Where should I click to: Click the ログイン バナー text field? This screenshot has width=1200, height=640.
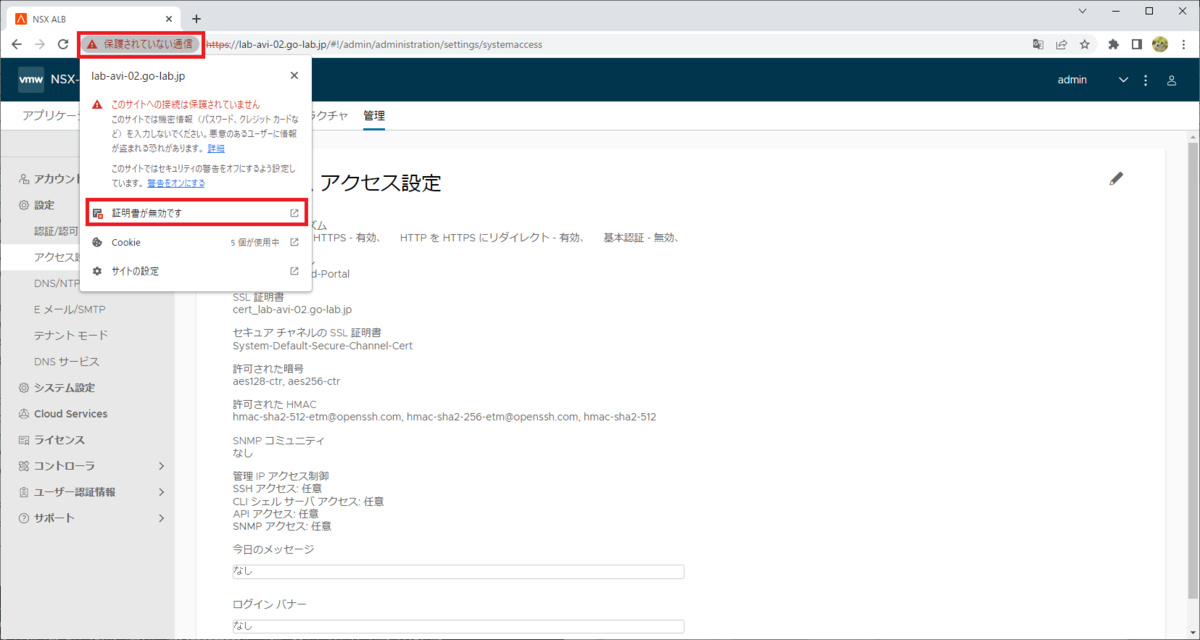[x=458, y=626]
